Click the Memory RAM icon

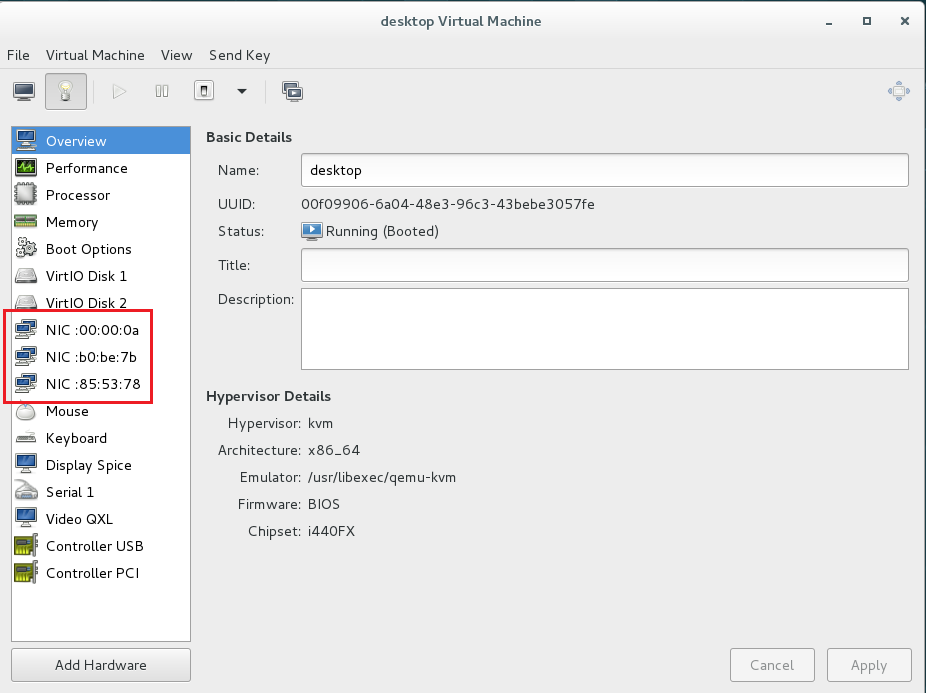pos(26,222)
